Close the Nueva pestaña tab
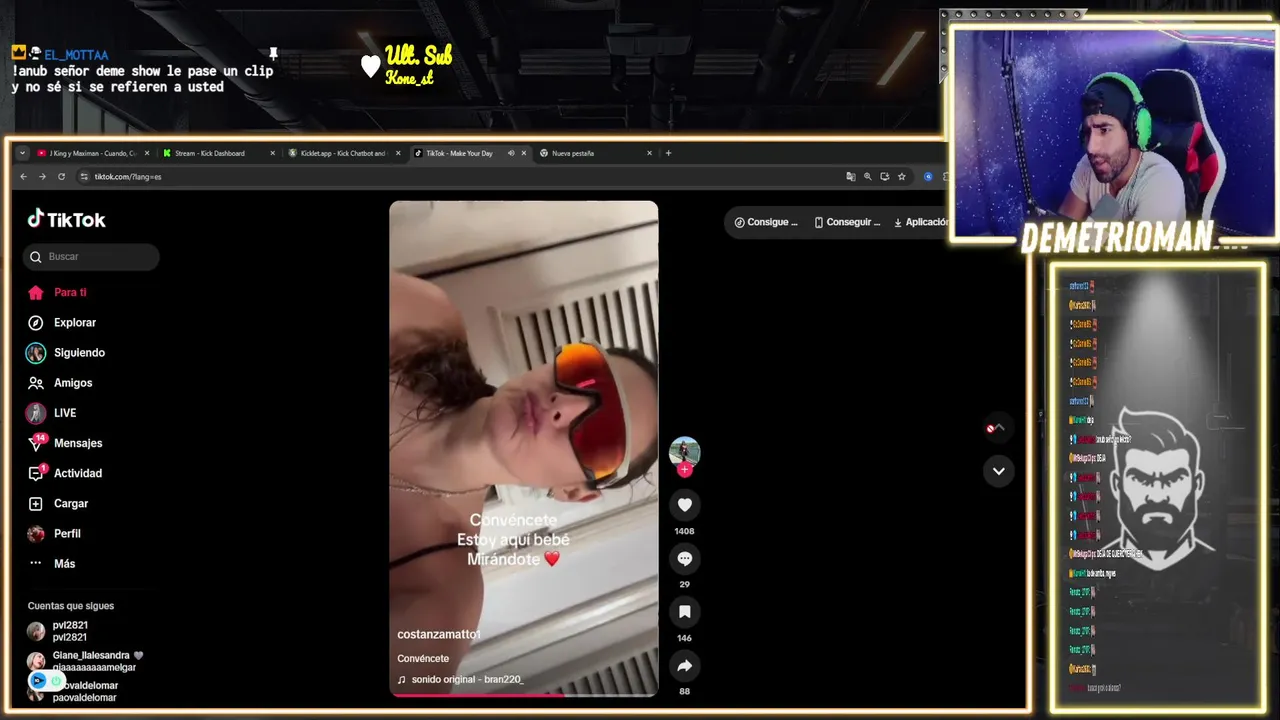1280x720 pixels. [649, 153]
